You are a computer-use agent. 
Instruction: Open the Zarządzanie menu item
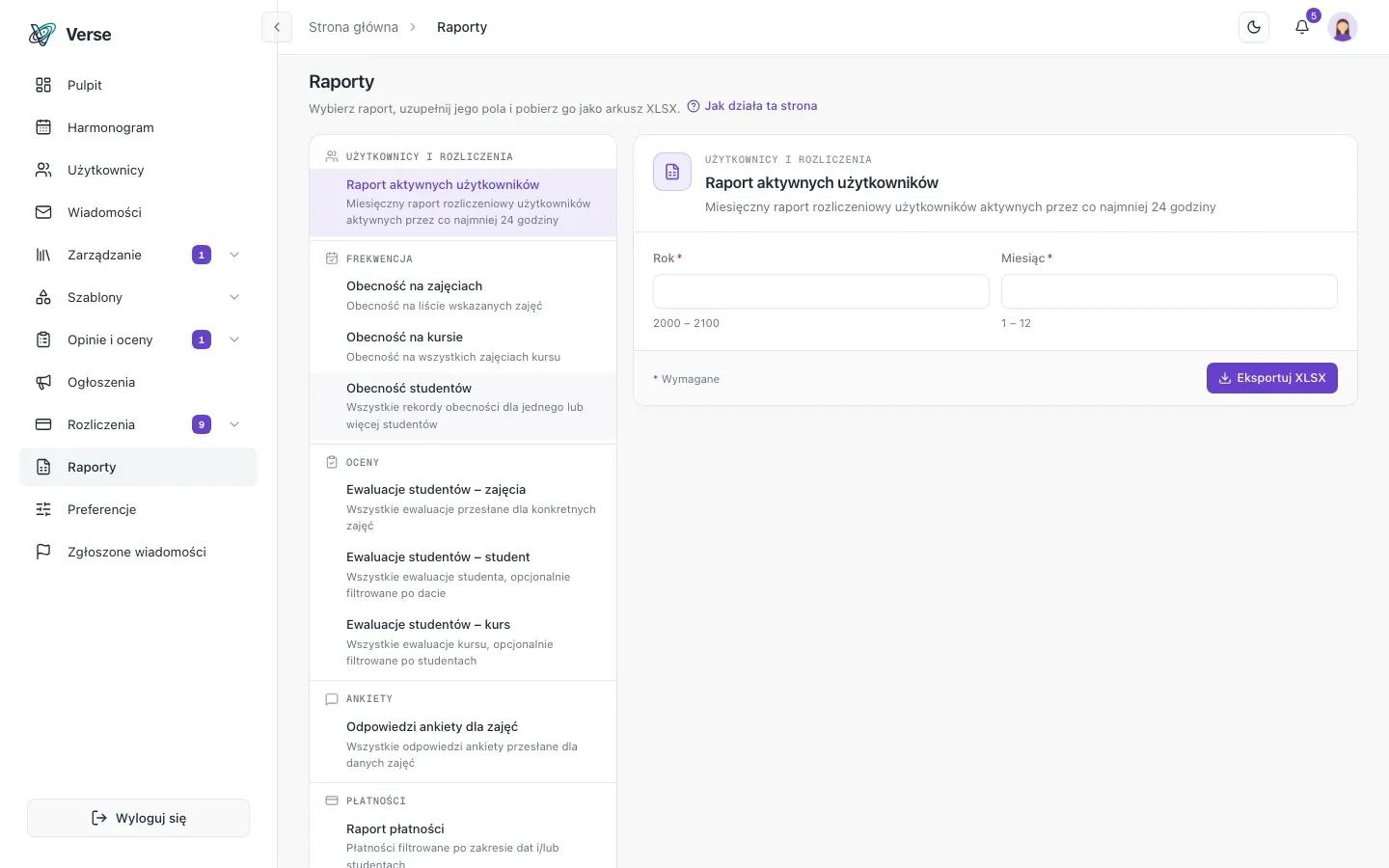[138, 255]
